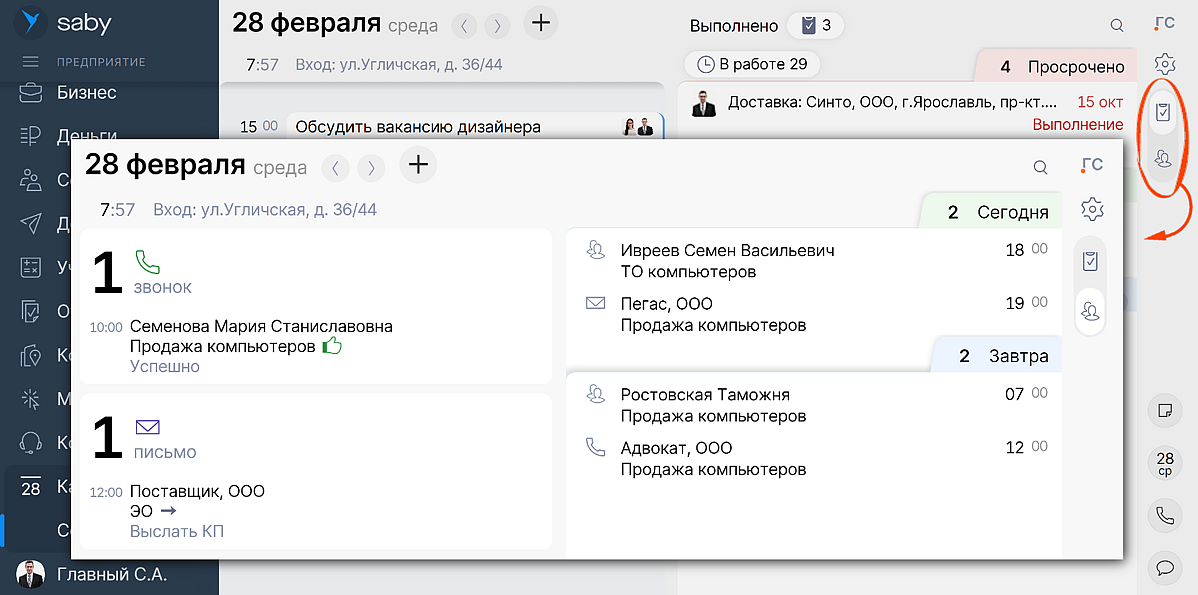Image resolution: width=1198 pixels, height=595 pixels.
Task: Click the phone calls icon in right sidebar
Action: 1163,516
